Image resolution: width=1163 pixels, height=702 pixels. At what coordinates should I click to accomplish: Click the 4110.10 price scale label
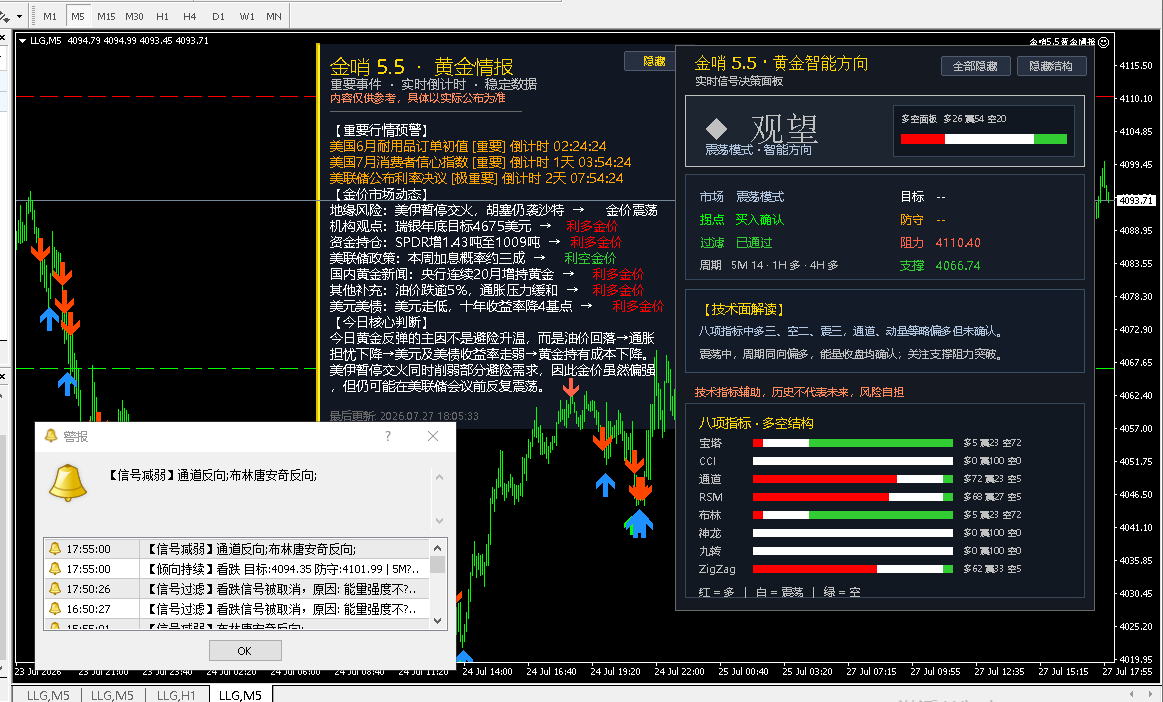(1136, 98)
